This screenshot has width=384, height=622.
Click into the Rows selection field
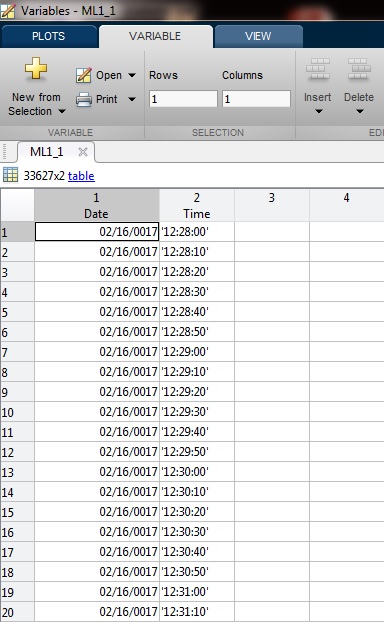[x=183, y=99]
